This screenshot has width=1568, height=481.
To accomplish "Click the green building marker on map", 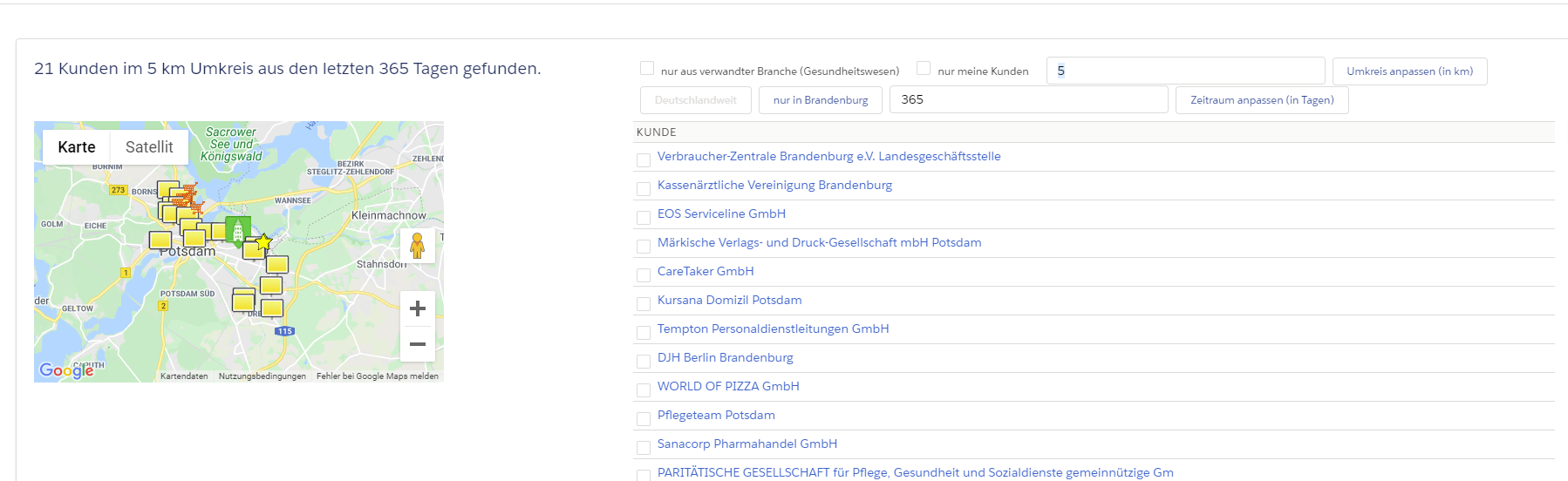I will [x=238, y=231].
